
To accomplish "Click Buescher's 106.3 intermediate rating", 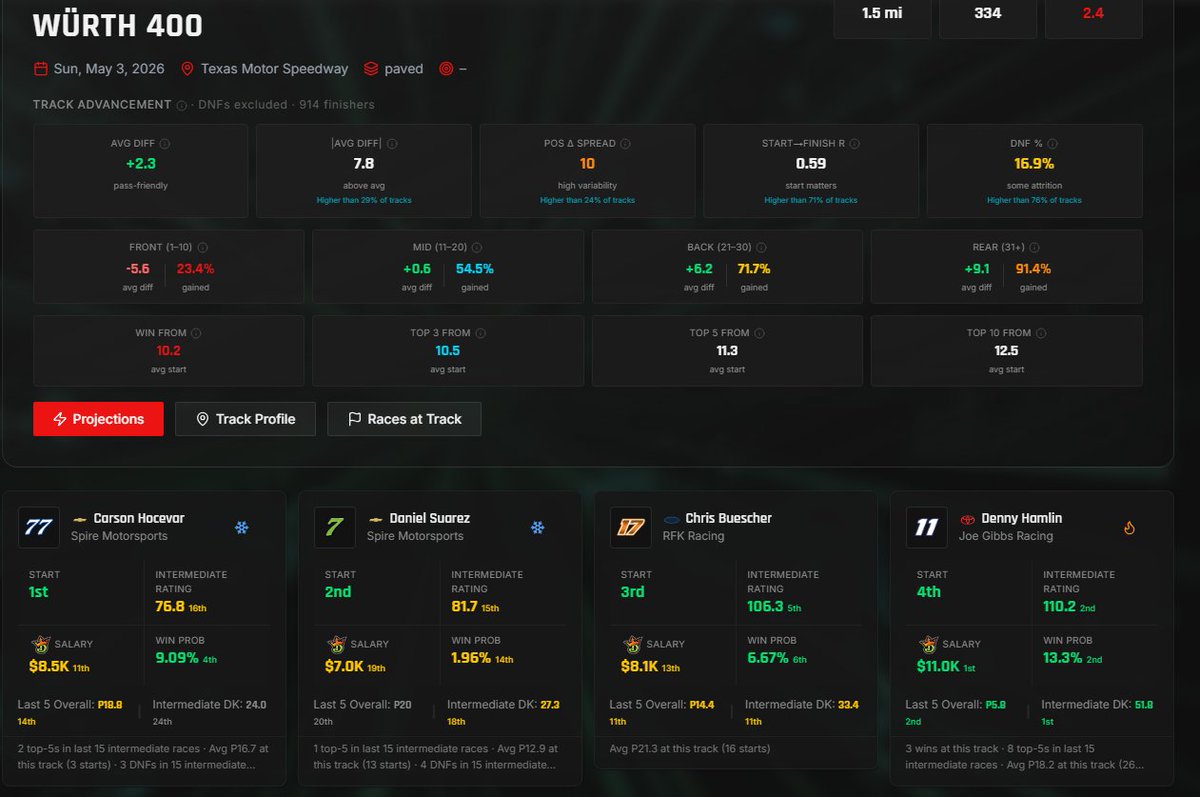I will pyautogui.click(x=767, y=606).
